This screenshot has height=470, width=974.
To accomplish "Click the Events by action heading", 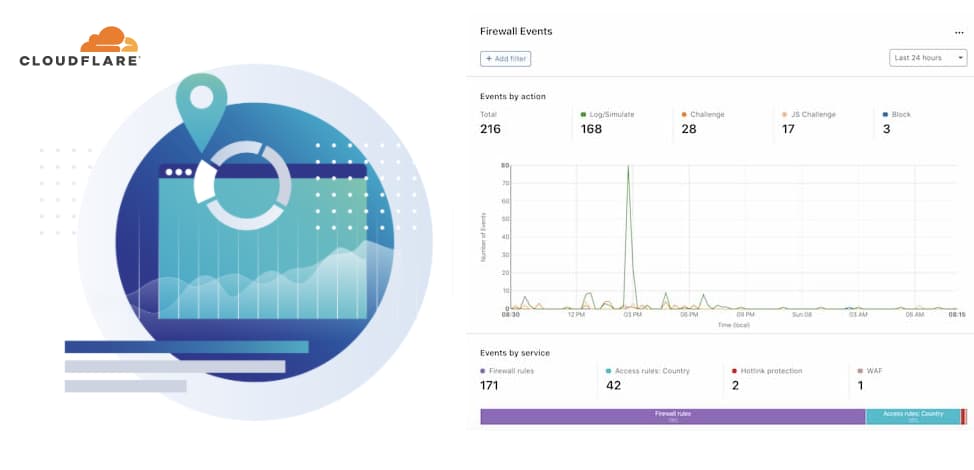I will (513, 96).
